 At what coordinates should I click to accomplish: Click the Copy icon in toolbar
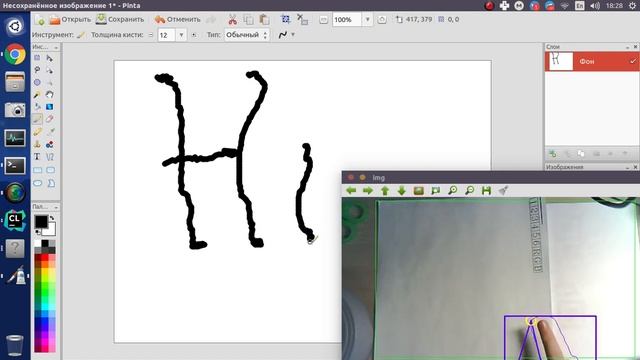248,19
